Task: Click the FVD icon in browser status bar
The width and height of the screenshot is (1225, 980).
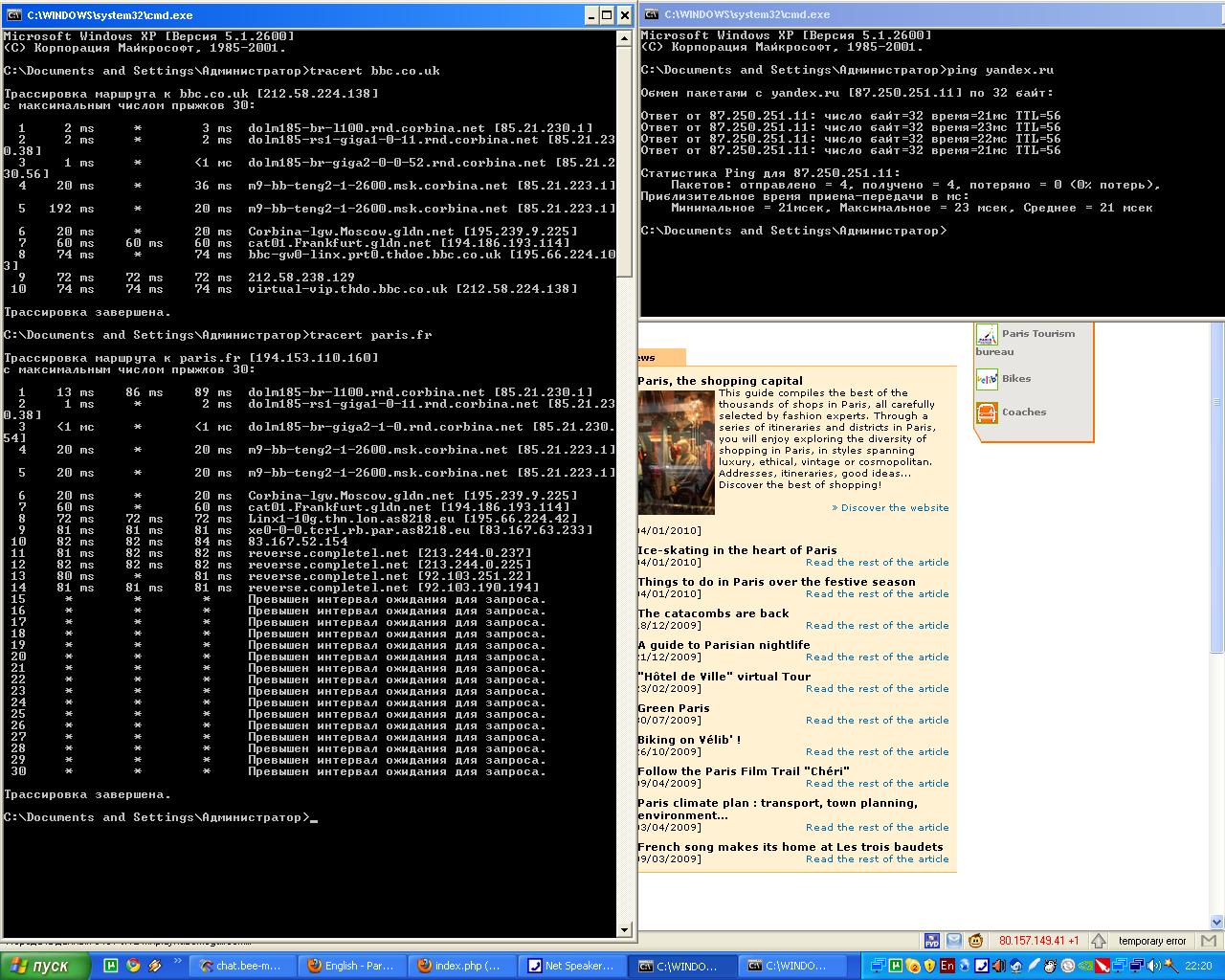Action: pos(932,941)
